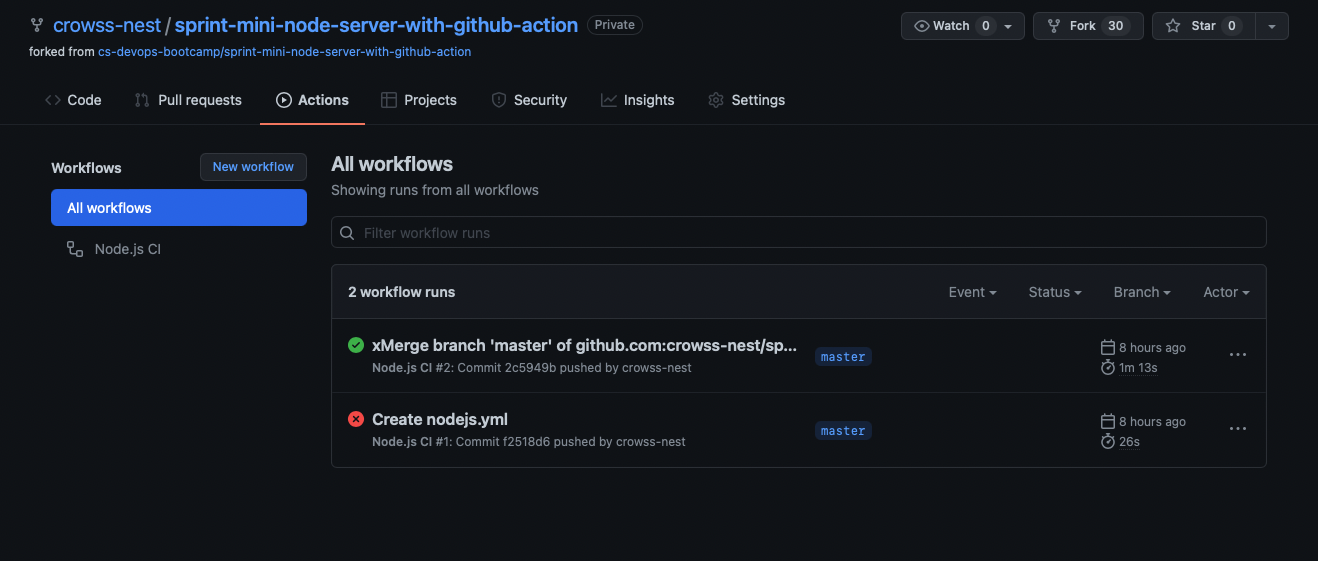Click the 'All workflows' page heading

(392, 164)
